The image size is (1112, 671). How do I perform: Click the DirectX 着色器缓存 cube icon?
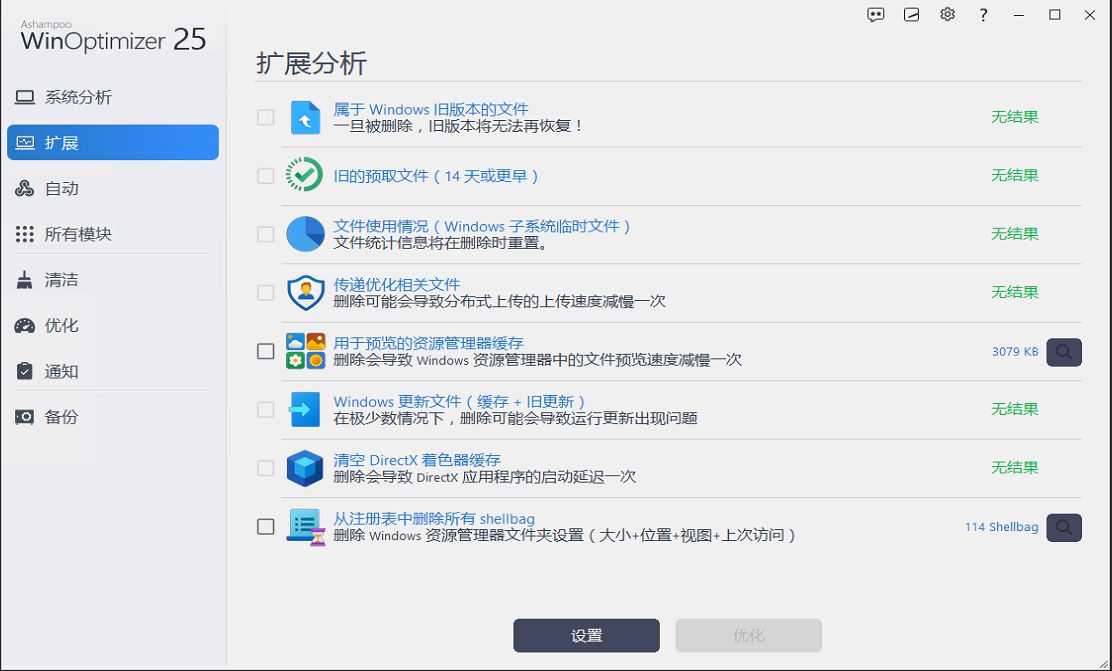click(305, 468)
